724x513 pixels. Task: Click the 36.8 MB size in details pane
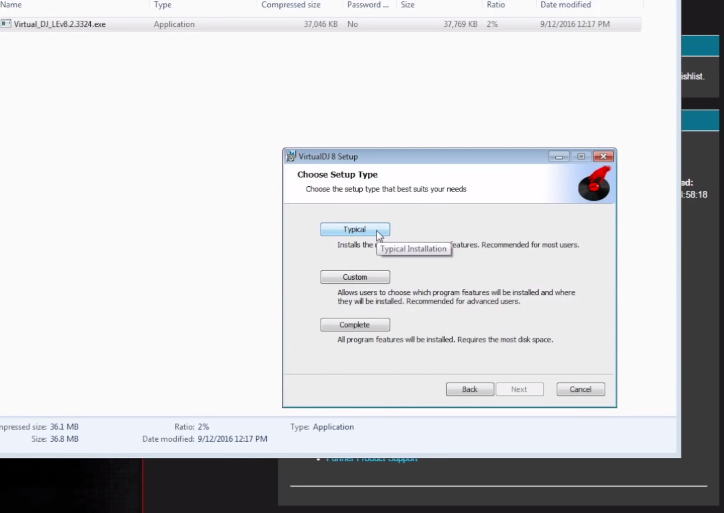click(64, 439)
